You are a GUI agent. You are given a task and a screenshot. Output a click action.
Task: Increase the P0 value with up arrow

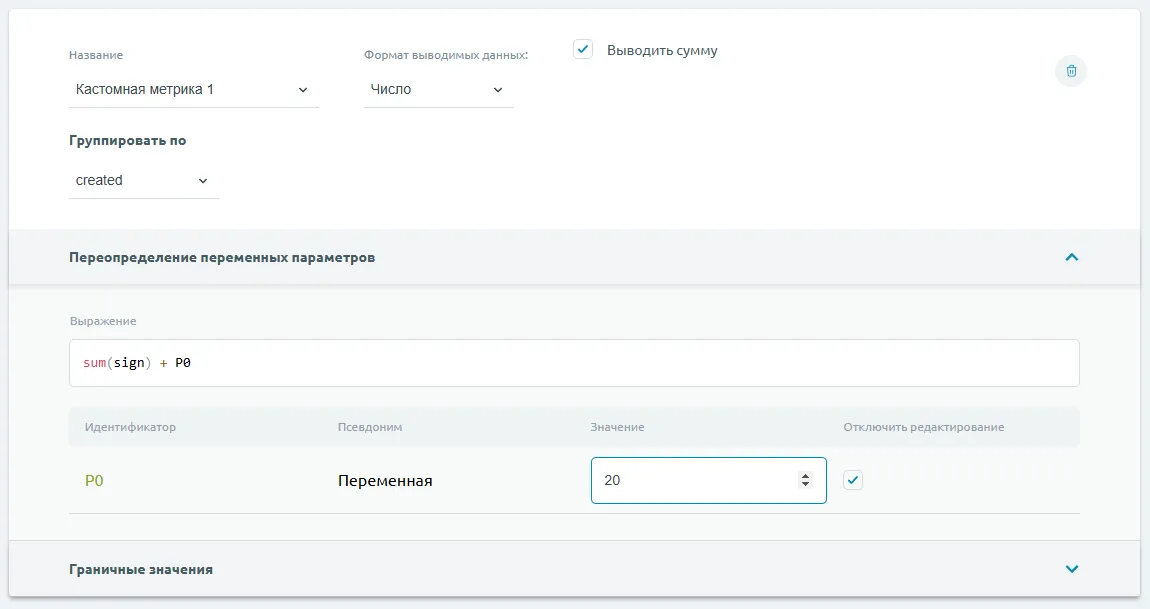click(x=805, y=476)
